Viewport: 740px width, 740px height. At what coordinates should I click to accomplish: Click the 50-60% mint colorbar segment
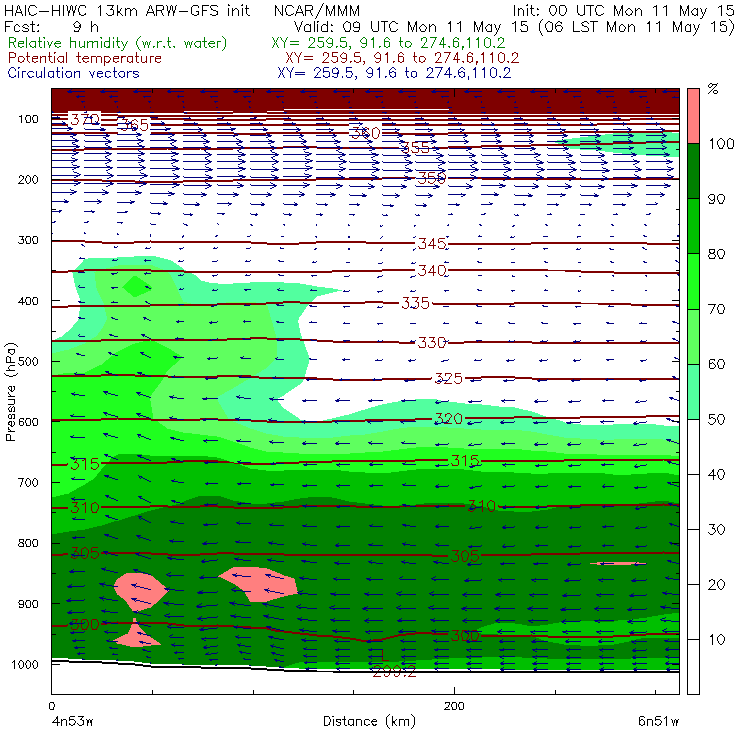pos(693,392)
